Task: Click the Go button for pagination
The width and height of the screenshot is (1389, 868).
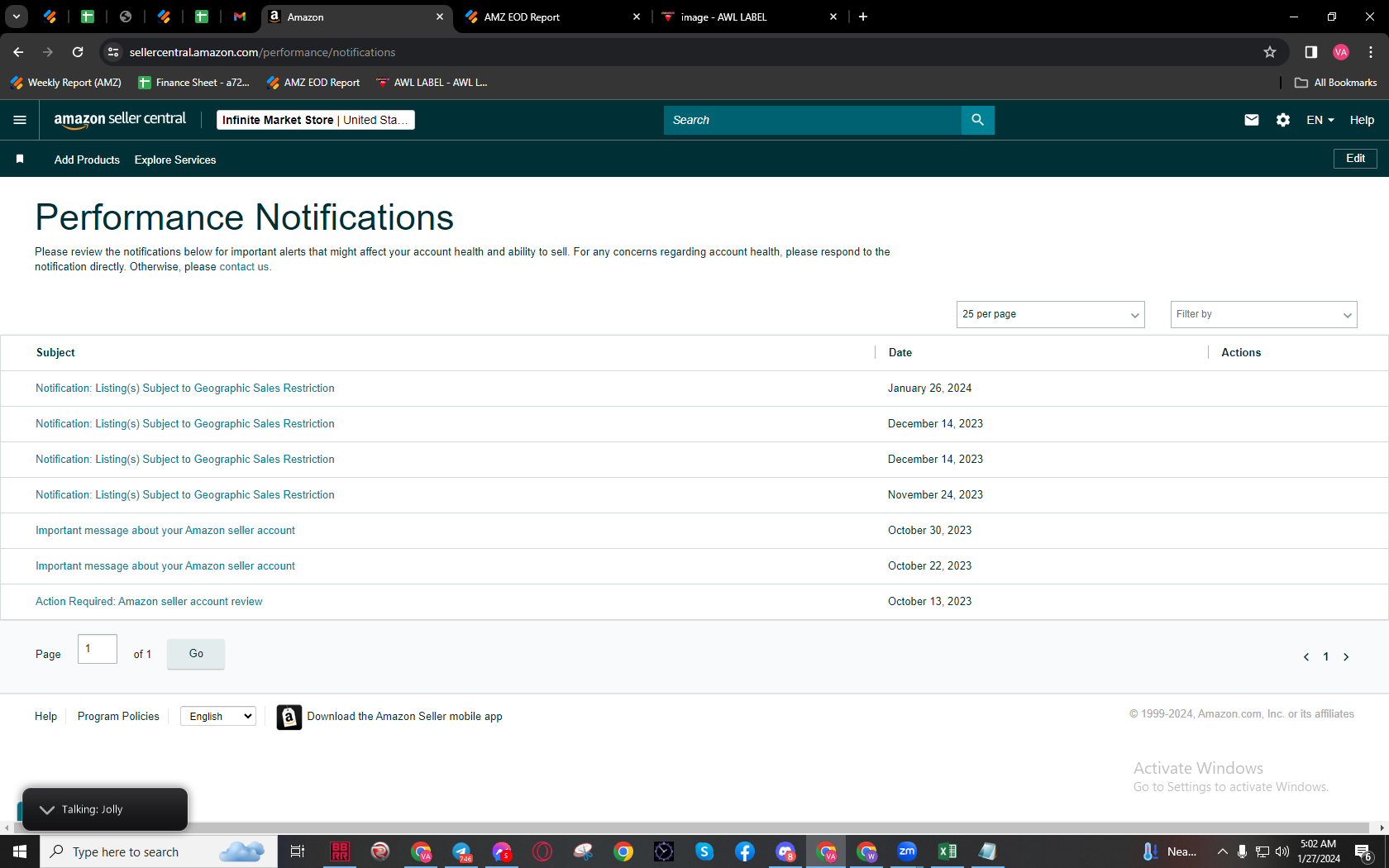Action: tap(196, 654)
